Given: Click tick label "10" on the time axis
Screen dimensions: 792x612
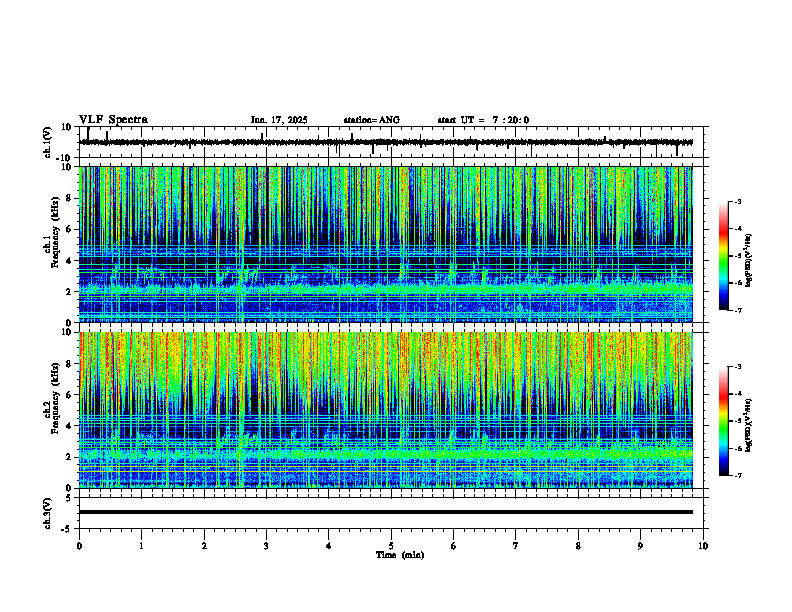Looking at the screenshot, I should click(703, 546).
